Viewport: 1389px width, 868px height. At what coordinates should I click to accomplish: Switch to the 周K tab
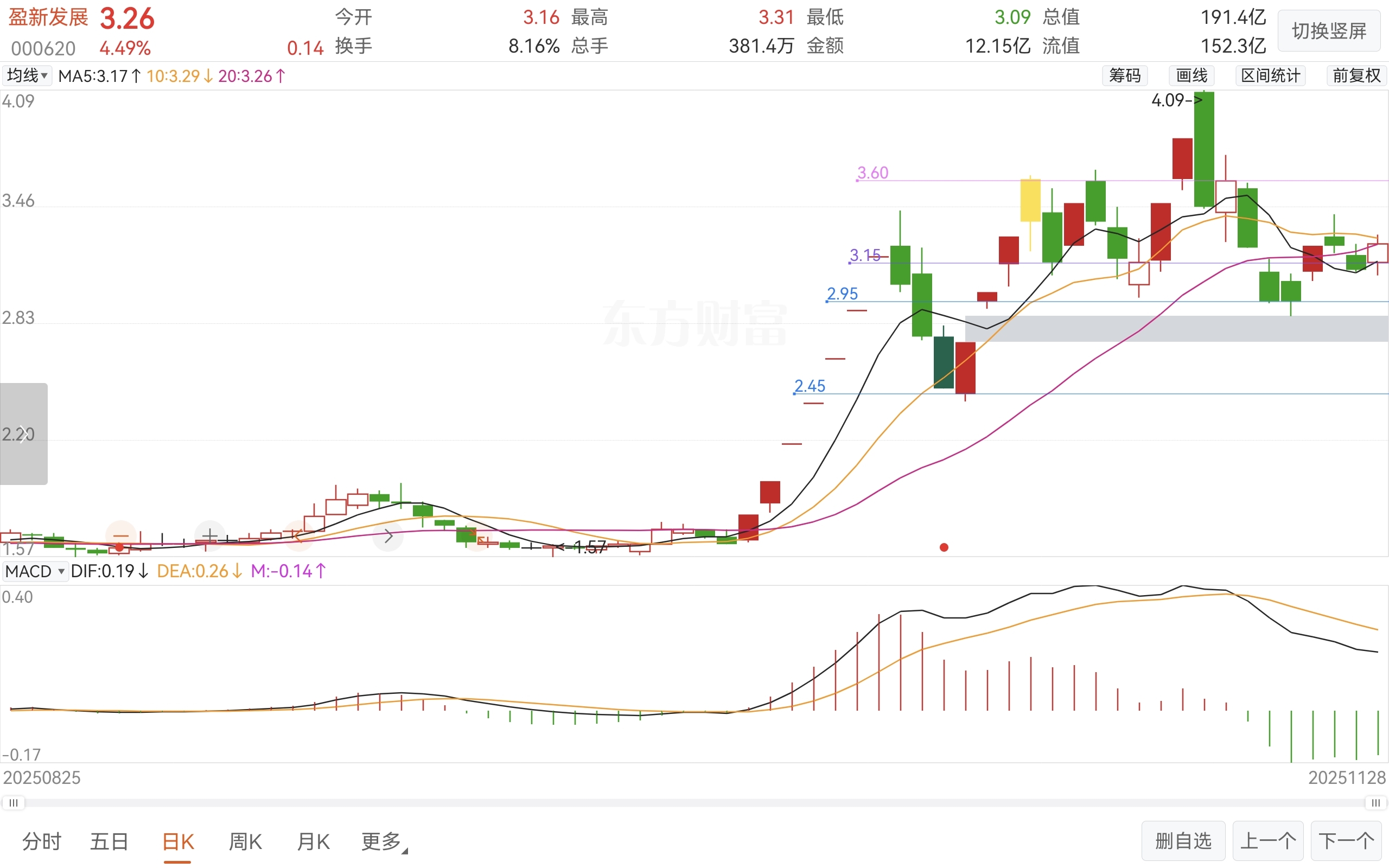[245, 841]
